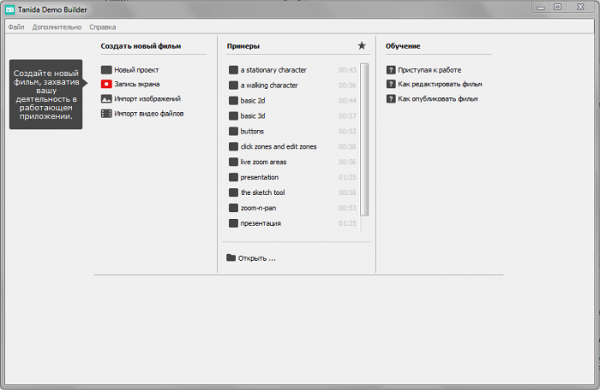600x390 pixels.
Task: Click Открыть ... to browse files
Action: (256, 258)
